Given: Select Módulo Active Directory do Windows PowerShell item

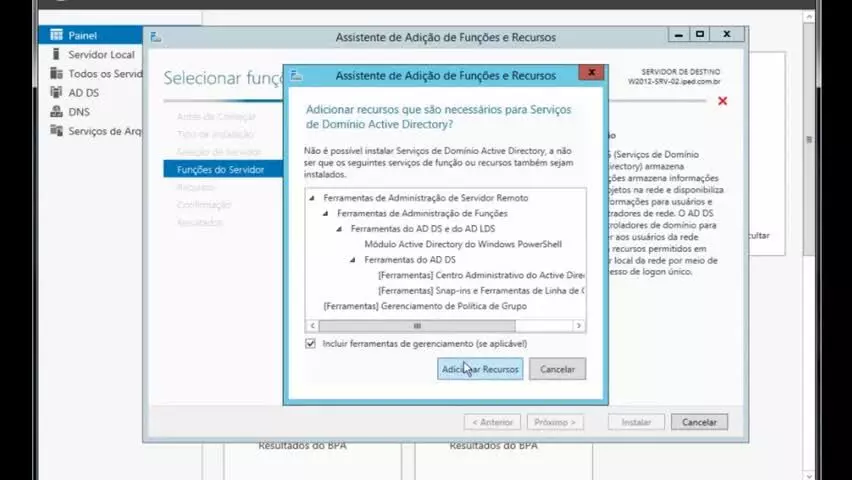Looking at the screenshot, I should click(463, 244).
